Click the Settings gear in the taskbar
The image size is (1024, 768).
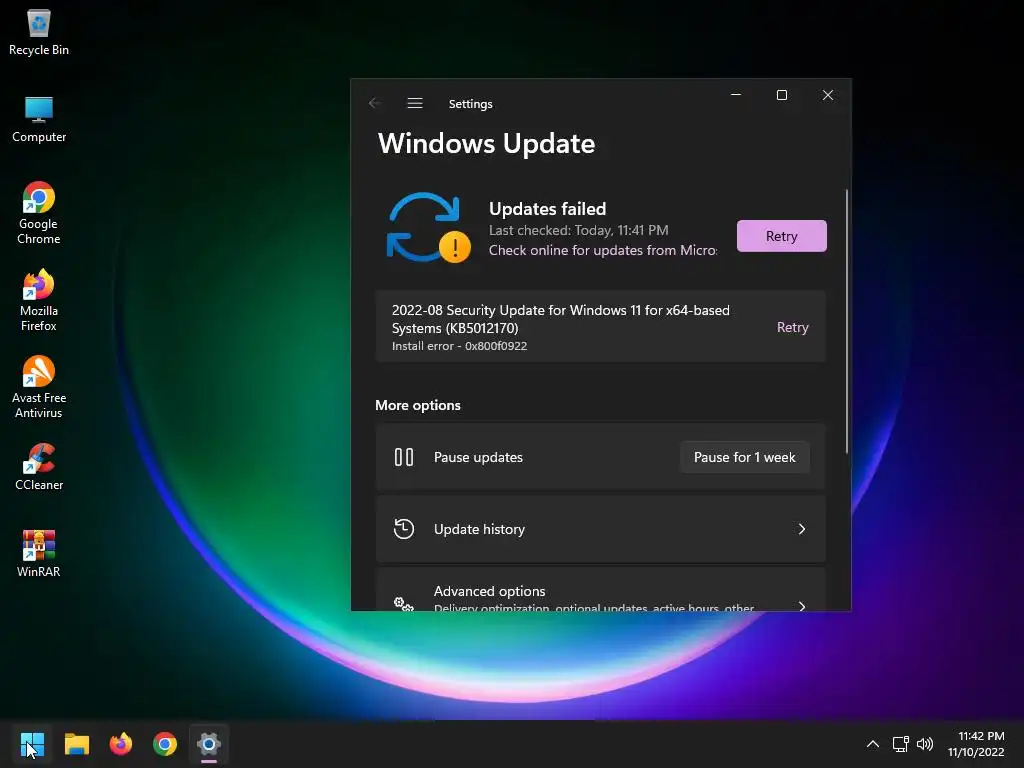(x=209, y=744)
